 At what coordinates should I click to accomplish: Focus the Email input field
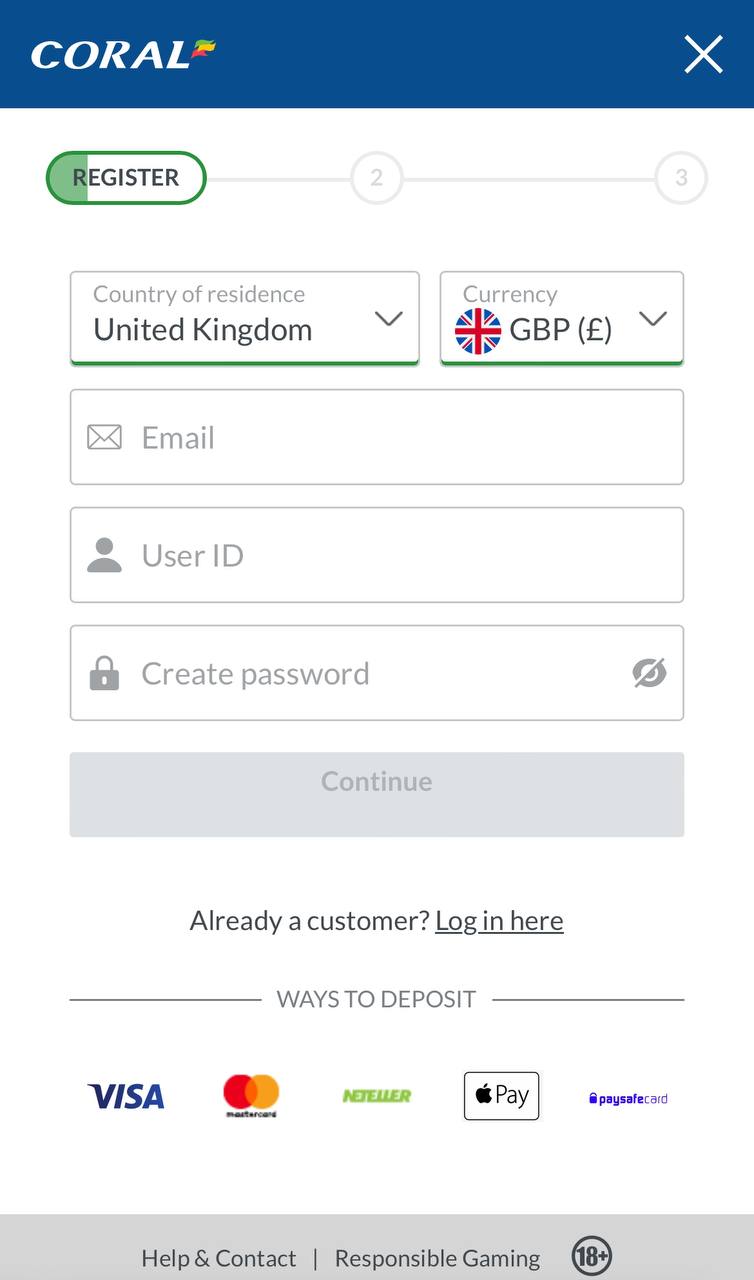[x=377, y=437]
